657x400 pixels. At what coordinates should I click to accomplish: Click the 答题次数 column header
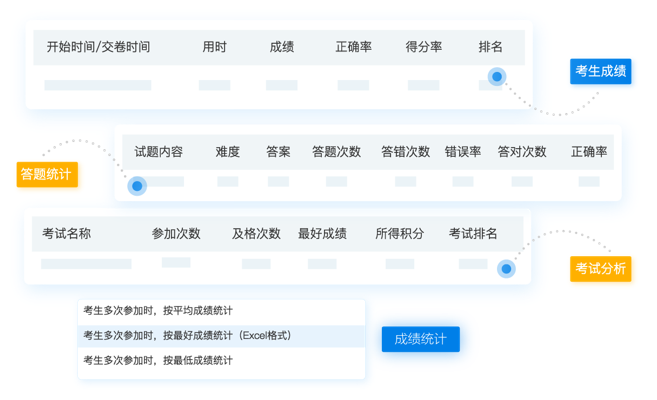point(336,152)
